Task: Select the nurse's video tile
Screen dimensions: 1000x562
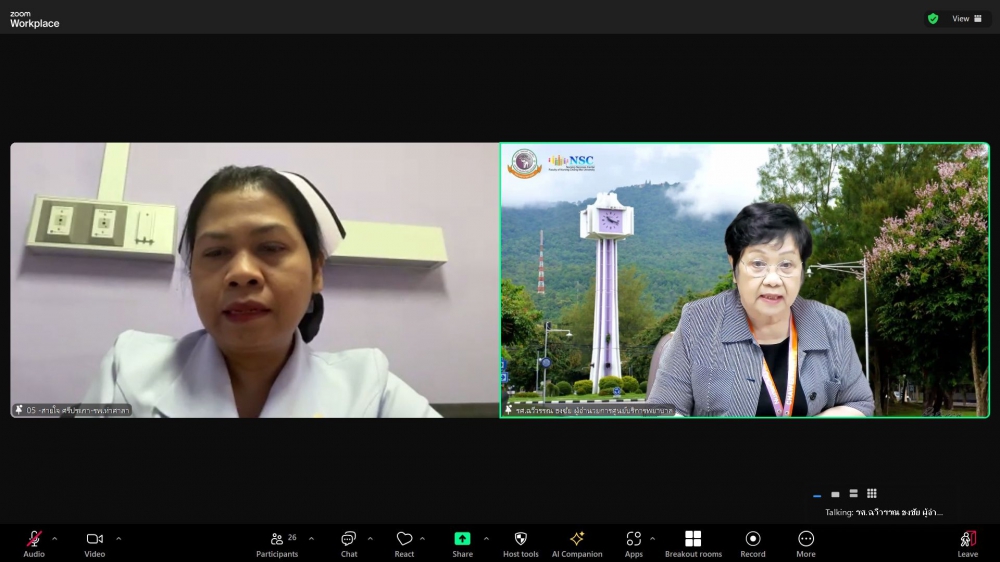Action: 255,280
